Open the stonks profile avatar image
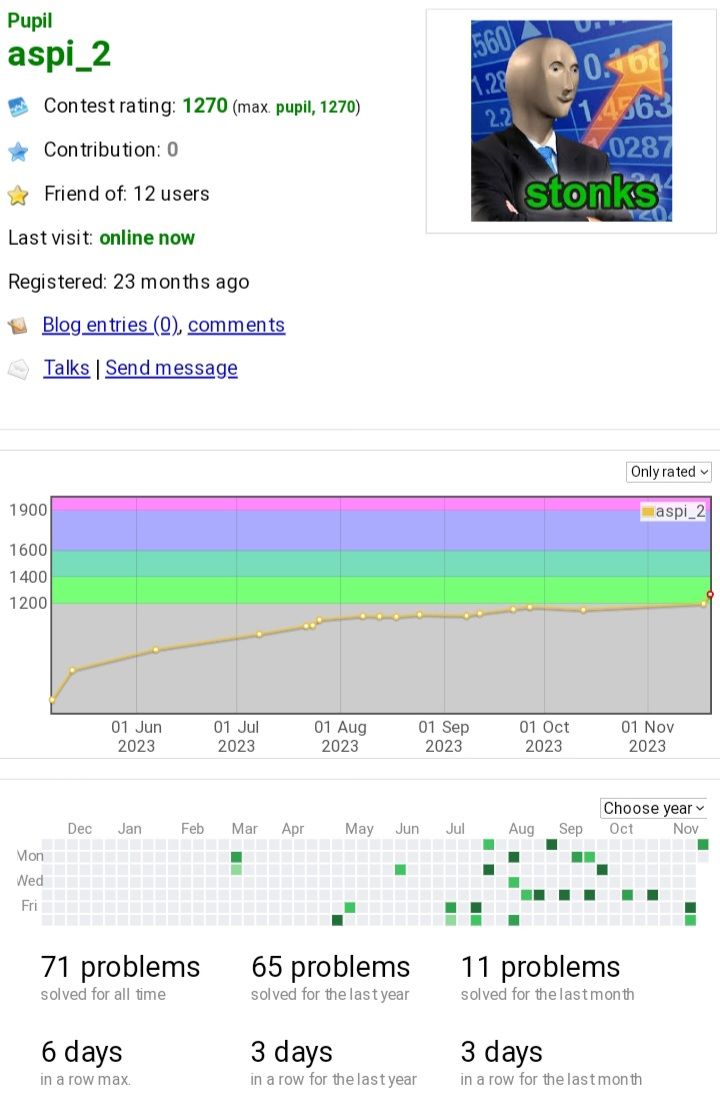The image size is (720, 1111). tap(571, 120)
